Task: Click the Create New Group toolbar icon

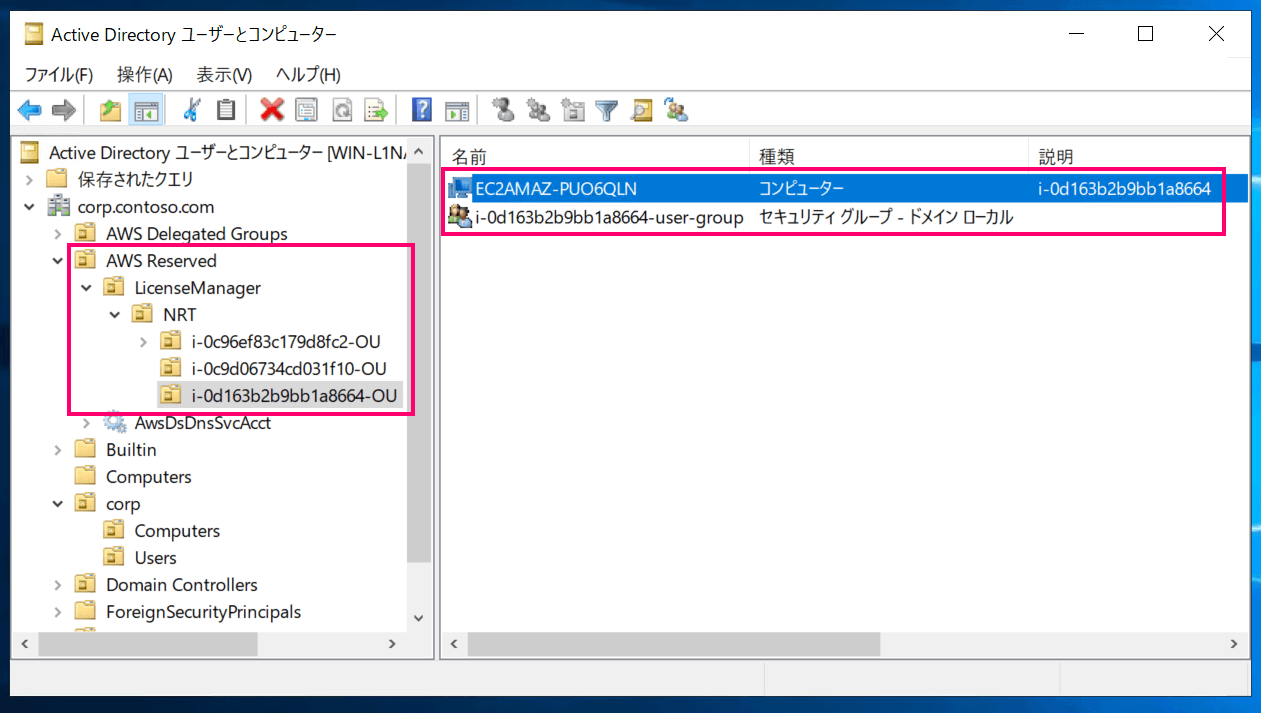Action: coord(538,110)
